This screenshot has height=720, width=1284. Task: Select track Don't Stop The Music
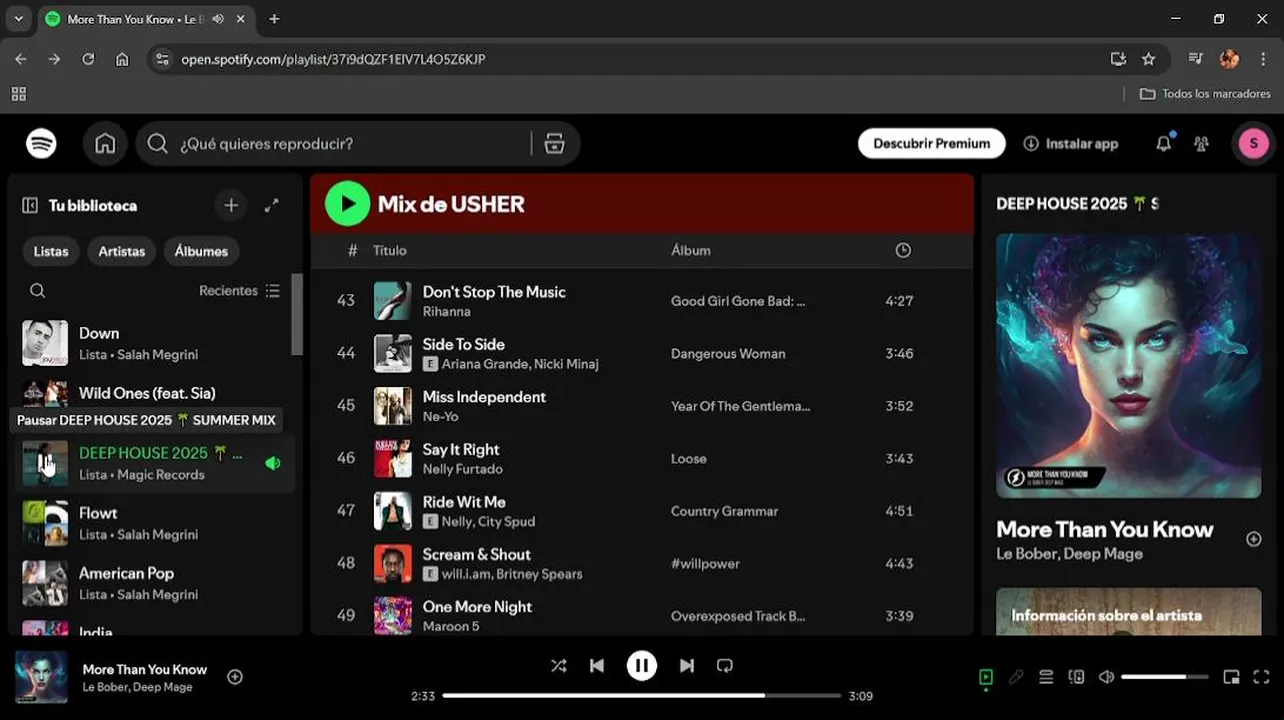(494, 292)
